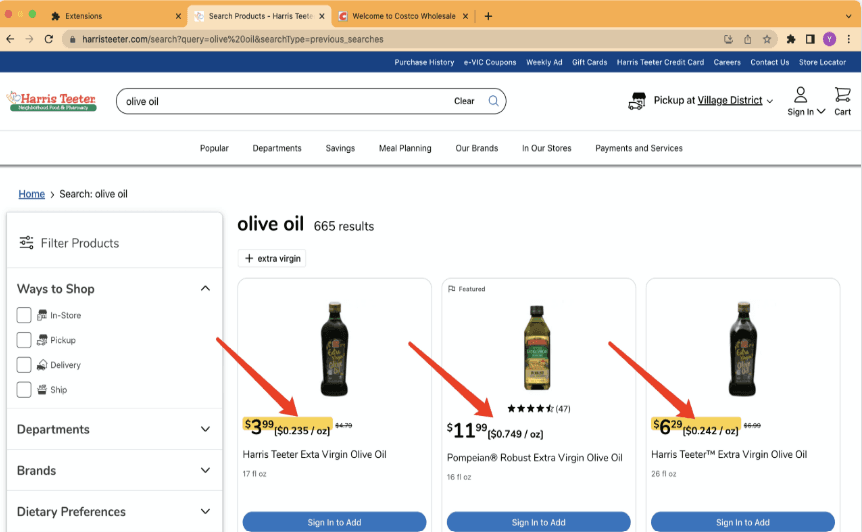Clear the olive oil search text

464,101
